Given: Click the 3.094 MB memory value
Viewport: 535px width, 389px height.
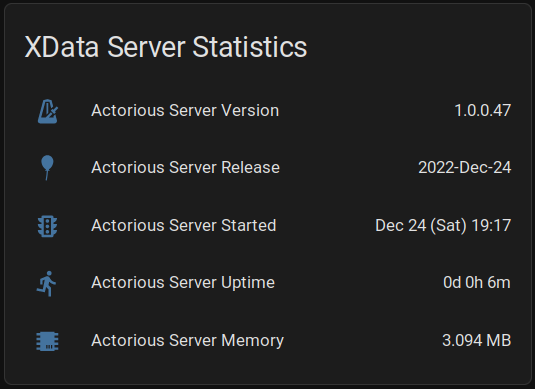Looking at the screenshot, I should tap(477, 341).
